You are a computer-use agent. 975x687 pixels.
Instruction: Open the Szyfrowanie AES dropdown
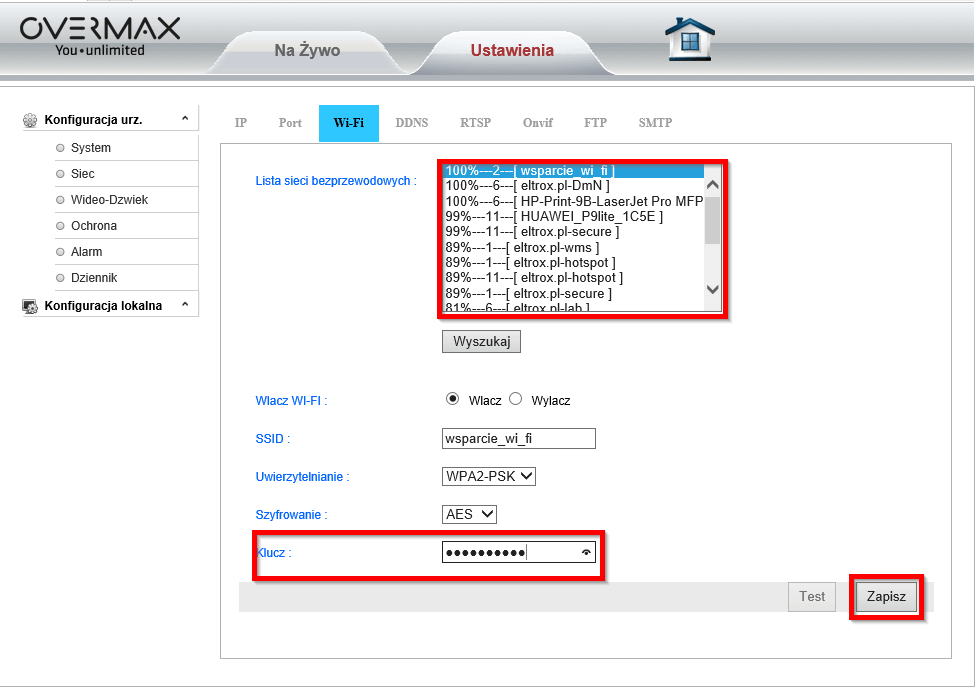click(x=469, y=514)
